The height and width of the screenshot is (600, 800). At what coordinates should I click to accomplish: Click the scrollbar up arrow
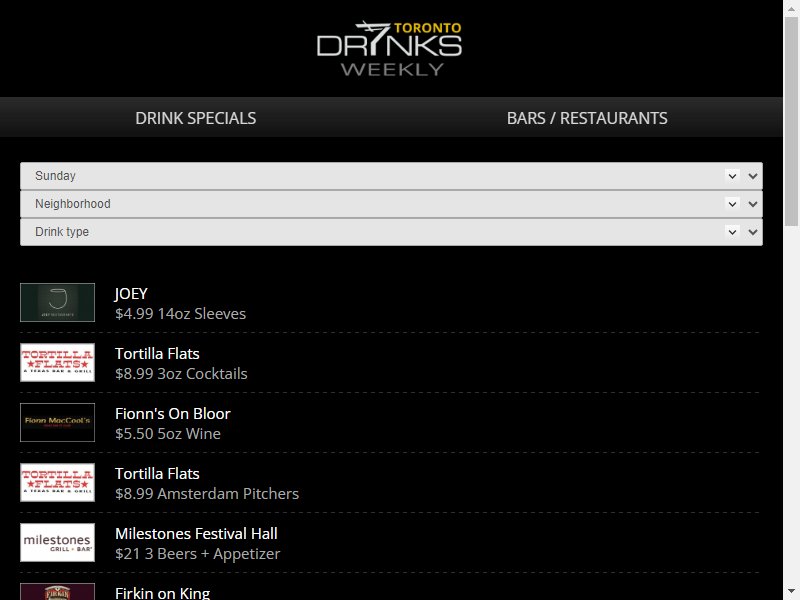[x=791, y=8]
